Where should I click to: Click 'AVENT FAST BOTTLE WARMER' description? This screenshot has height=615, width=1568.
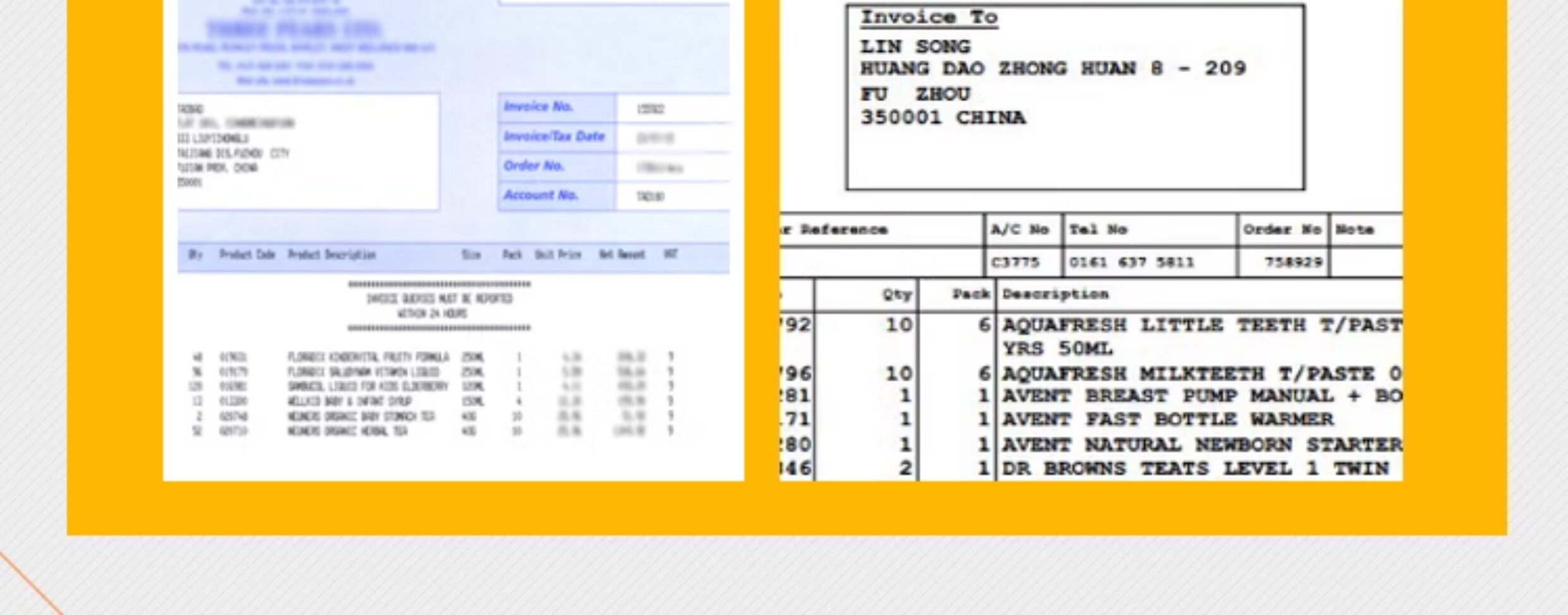pyautogui.click(x=1168, y=419)
